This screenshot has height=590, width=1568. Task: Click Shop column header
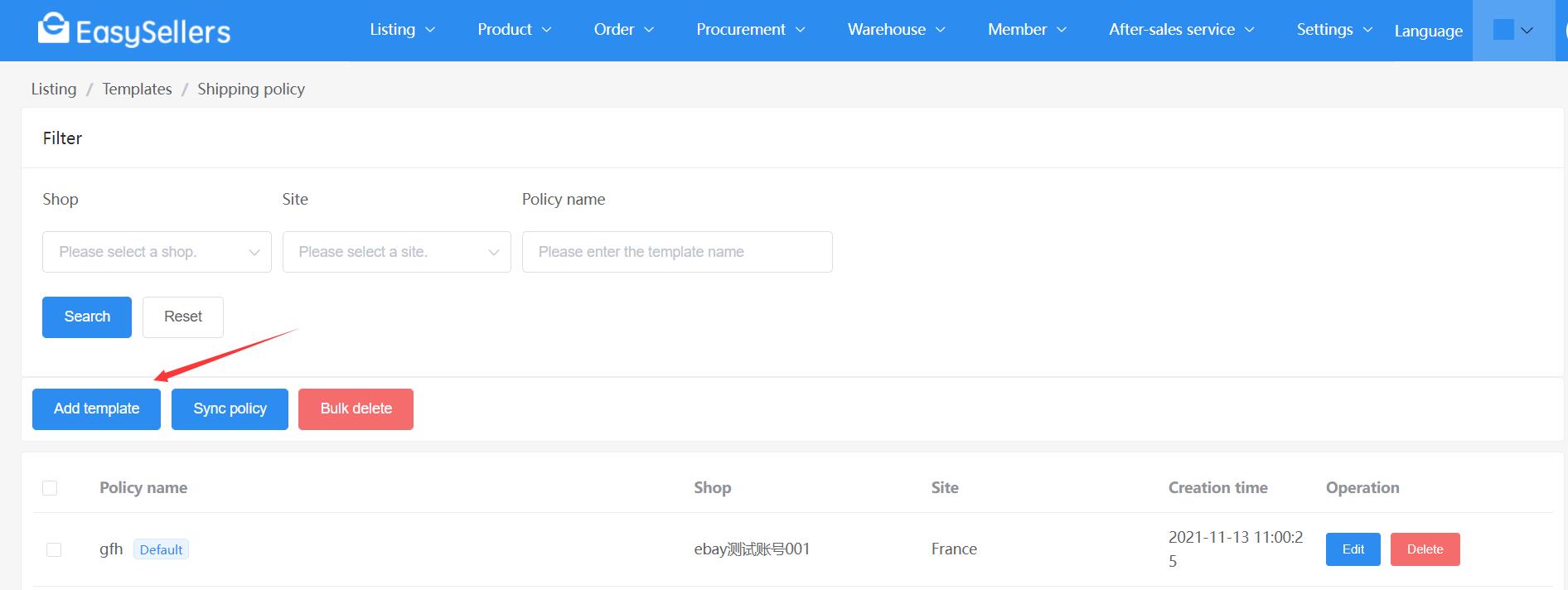pos(713,488)
